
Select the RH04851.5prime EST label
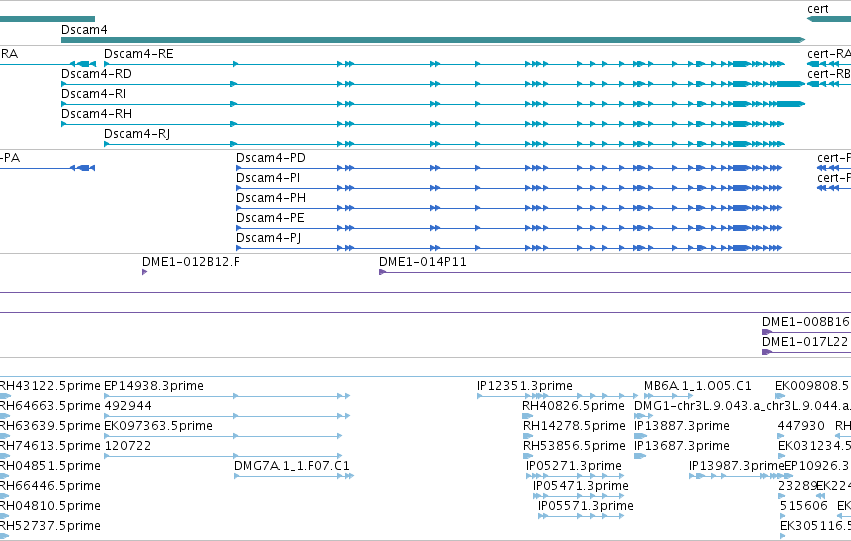tap(50, 466)
